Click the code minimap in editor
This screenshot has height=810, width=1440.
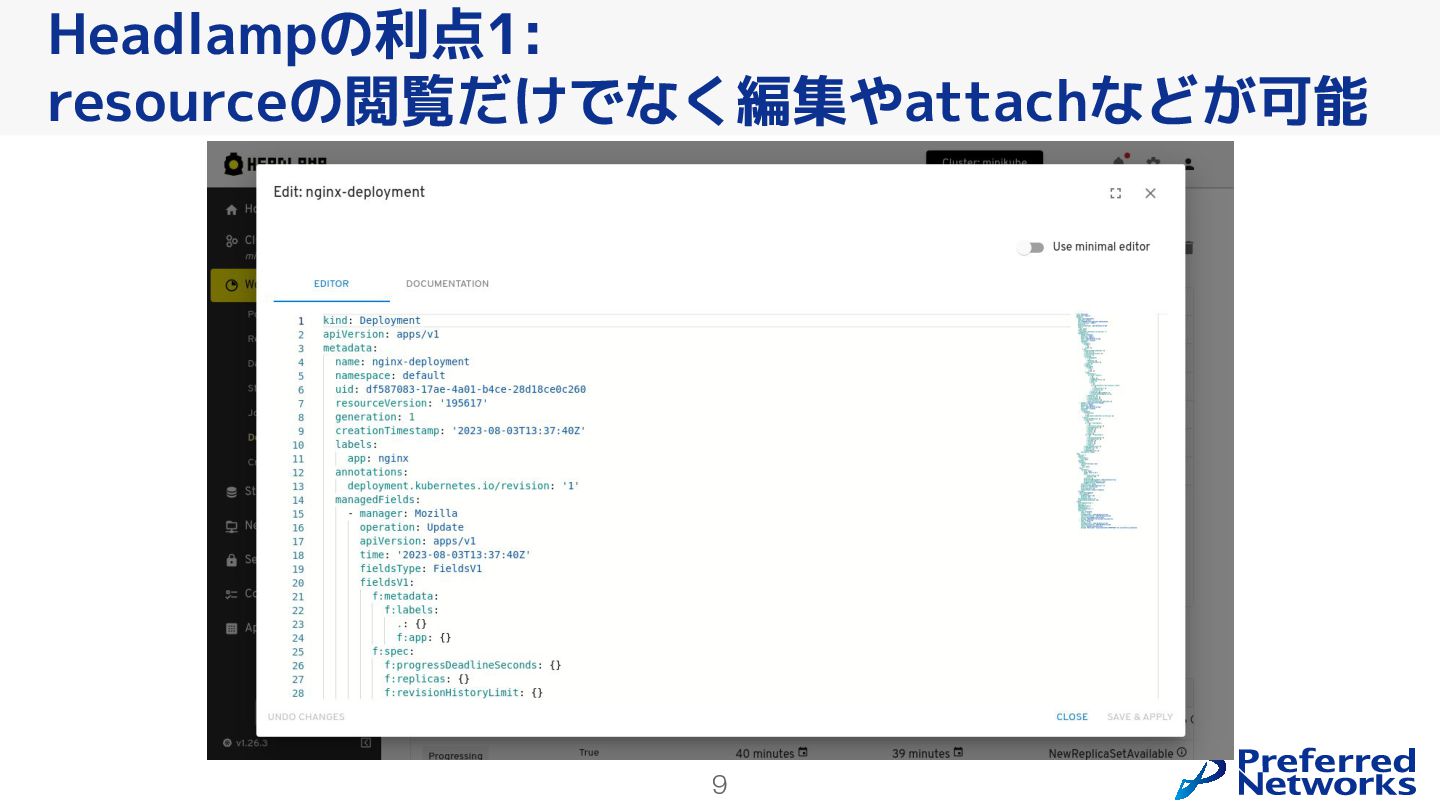click(1108, 421)
